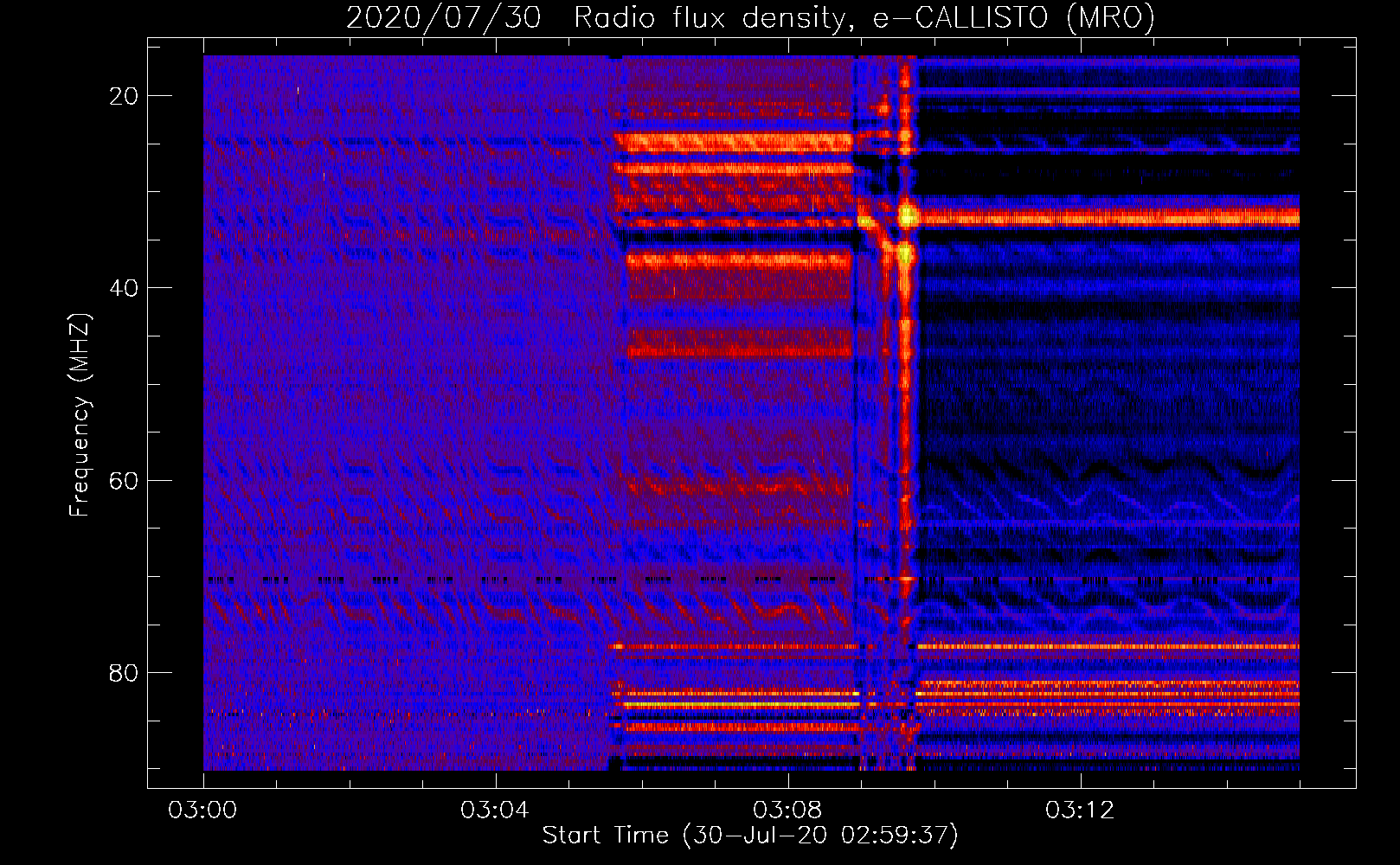Click the '03:04' time tick label

(496, 811)
